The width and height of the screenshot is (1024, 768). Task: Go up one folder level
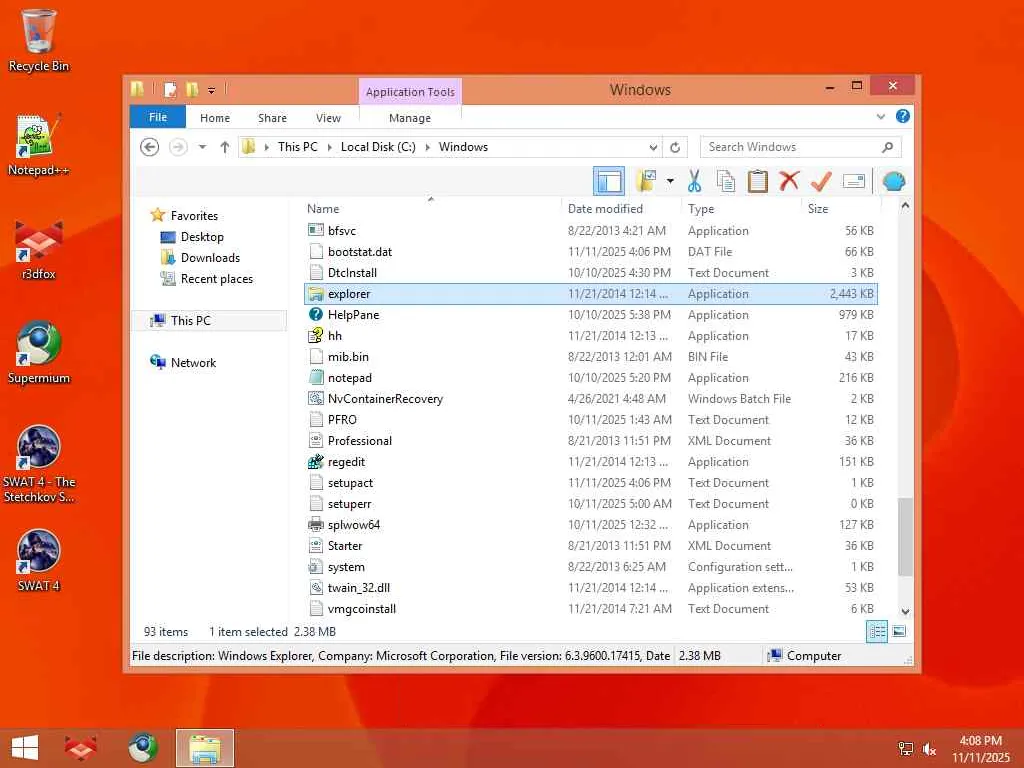225,147
